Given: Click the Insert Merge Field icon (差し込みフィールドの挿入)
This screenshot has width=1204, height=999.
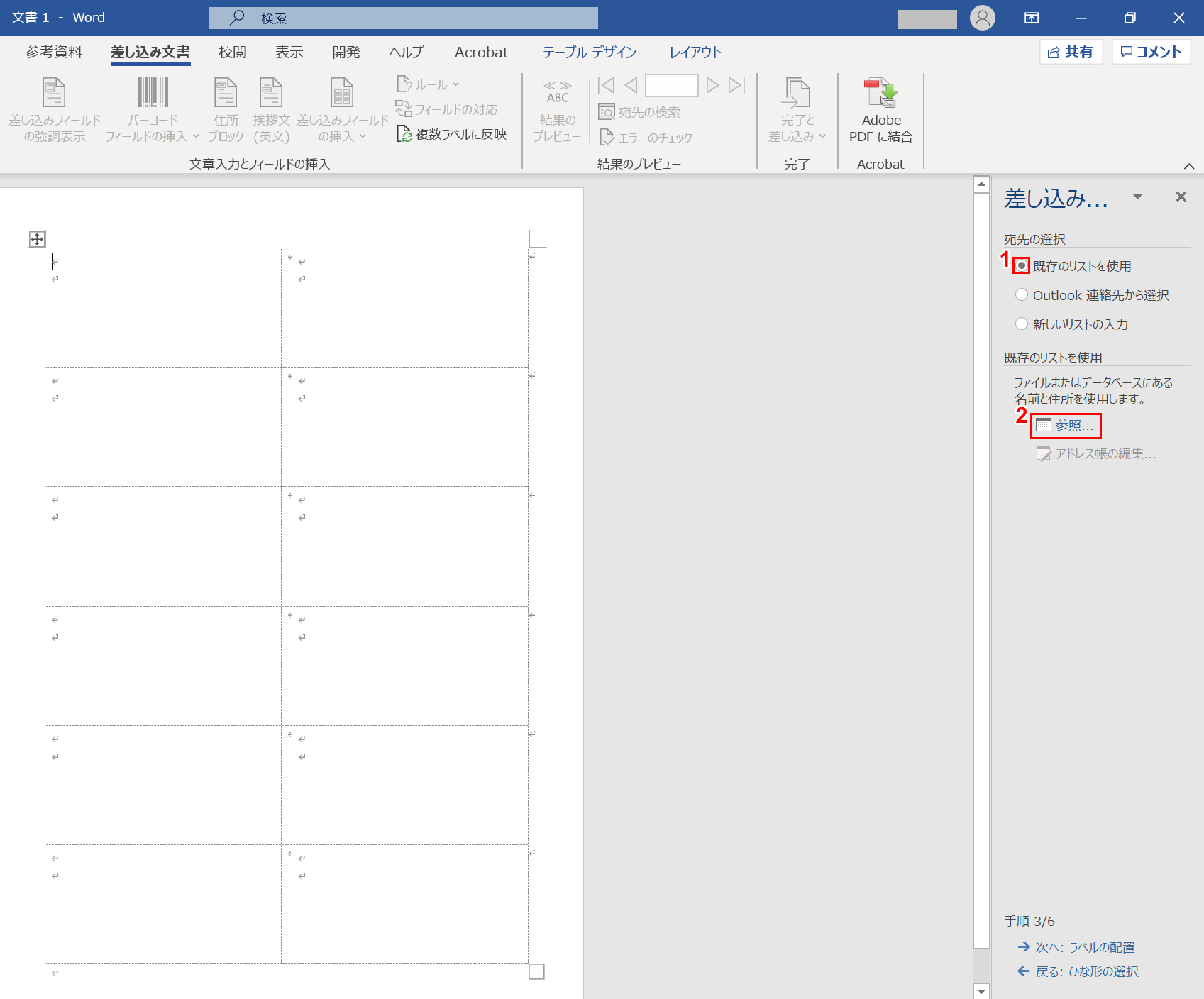Looking at the screenshot, I should tap(342, 93).
